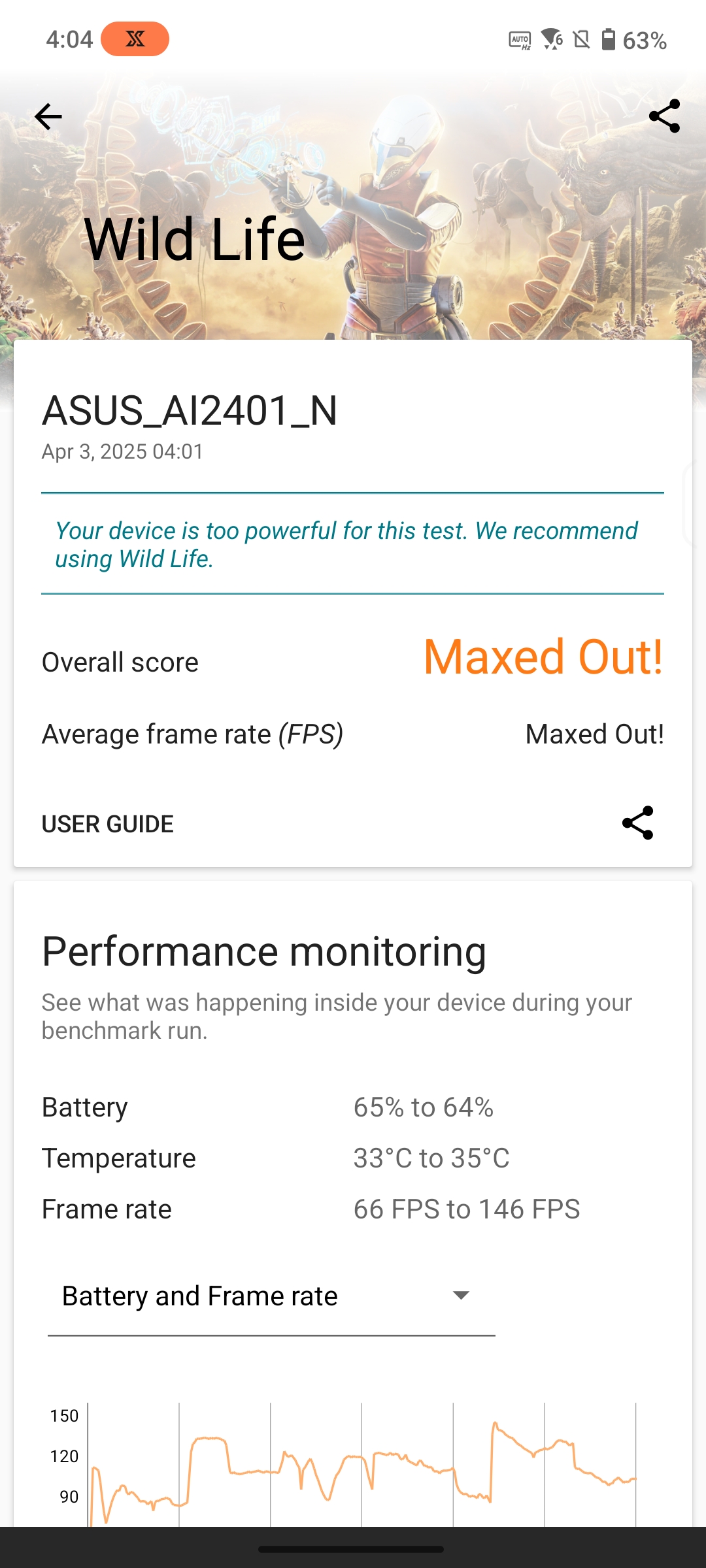Tap the ASUS_AI2401_N device name
Viewport: 706px width, 1568px height.
click(x=190, y=411)
